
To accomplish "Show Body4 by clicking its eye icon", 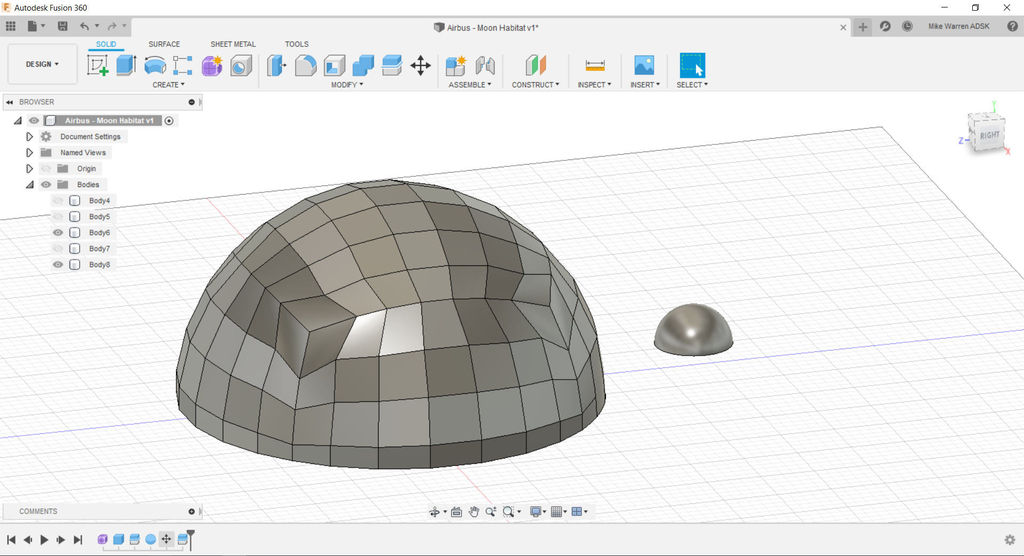I will click(58, 201).
